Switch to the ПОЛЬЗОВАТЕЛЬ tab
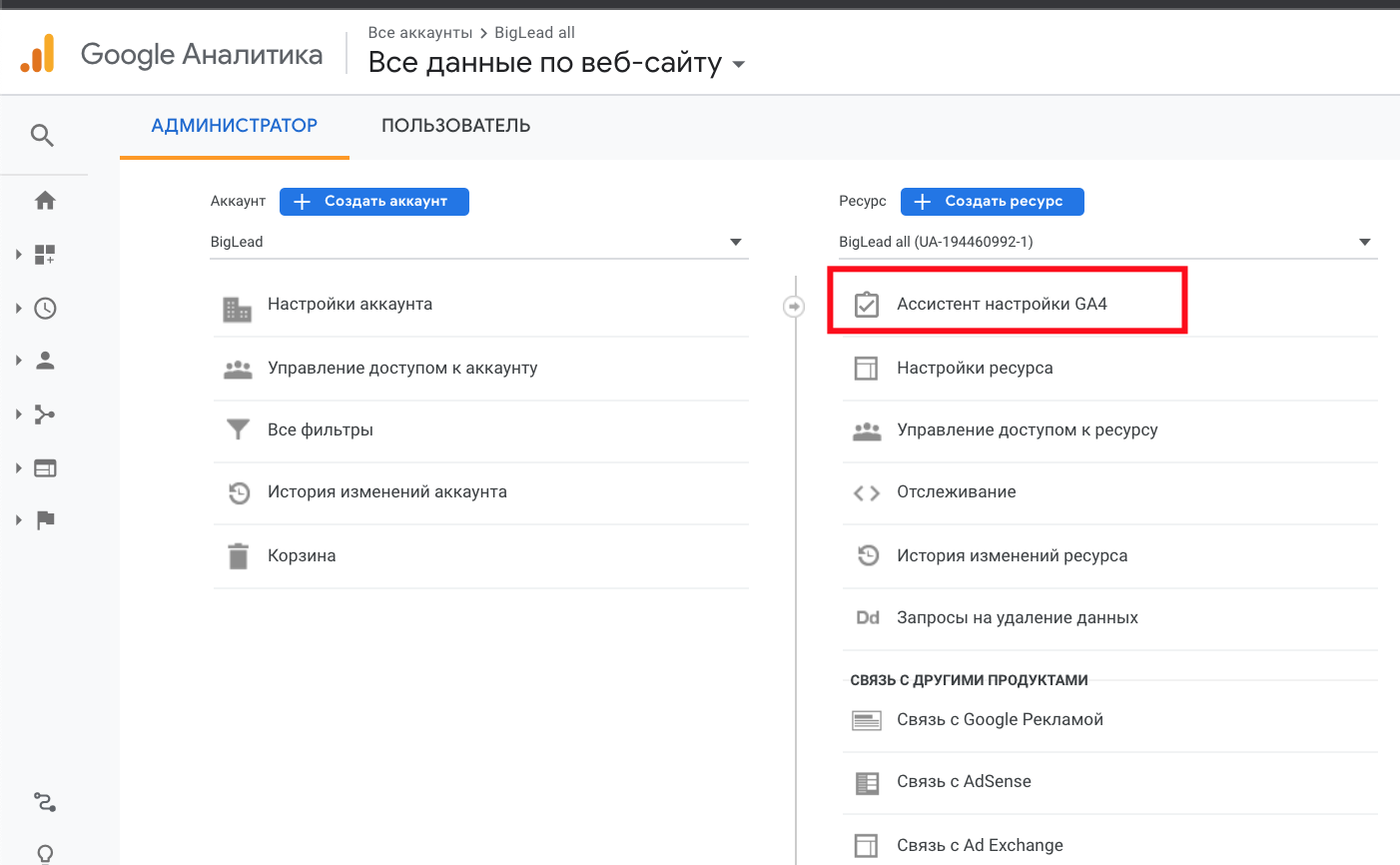The width and height of the screenshot is (1400, 865). 455,126
